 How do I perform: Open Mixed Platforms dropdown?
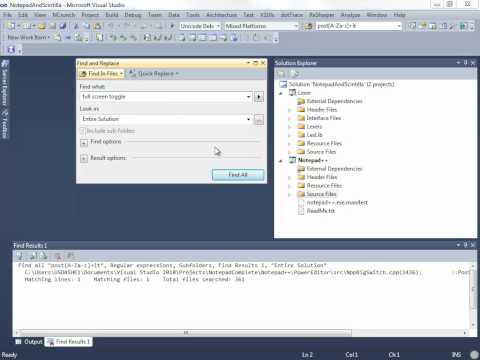coord(296,26)
